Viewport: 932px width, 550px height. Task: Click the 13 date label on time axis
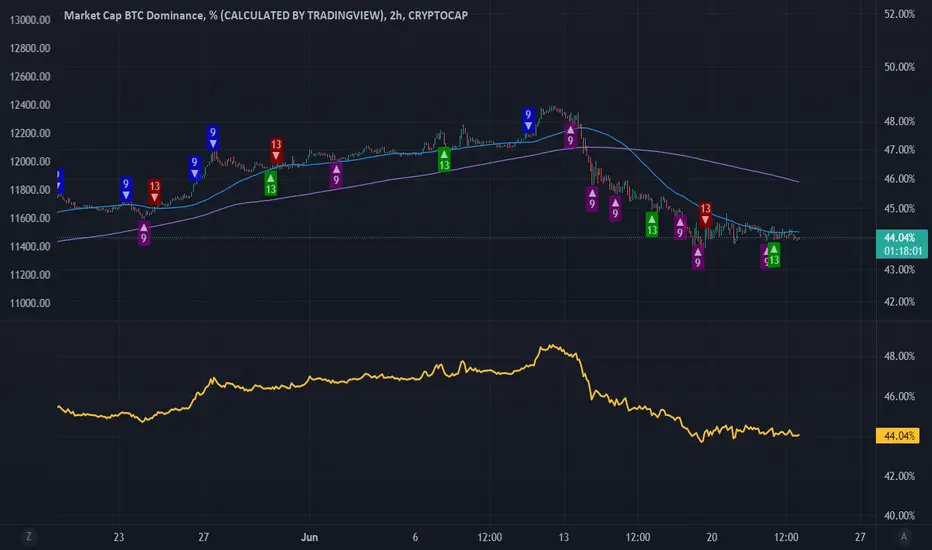click(x=563, y=537)
